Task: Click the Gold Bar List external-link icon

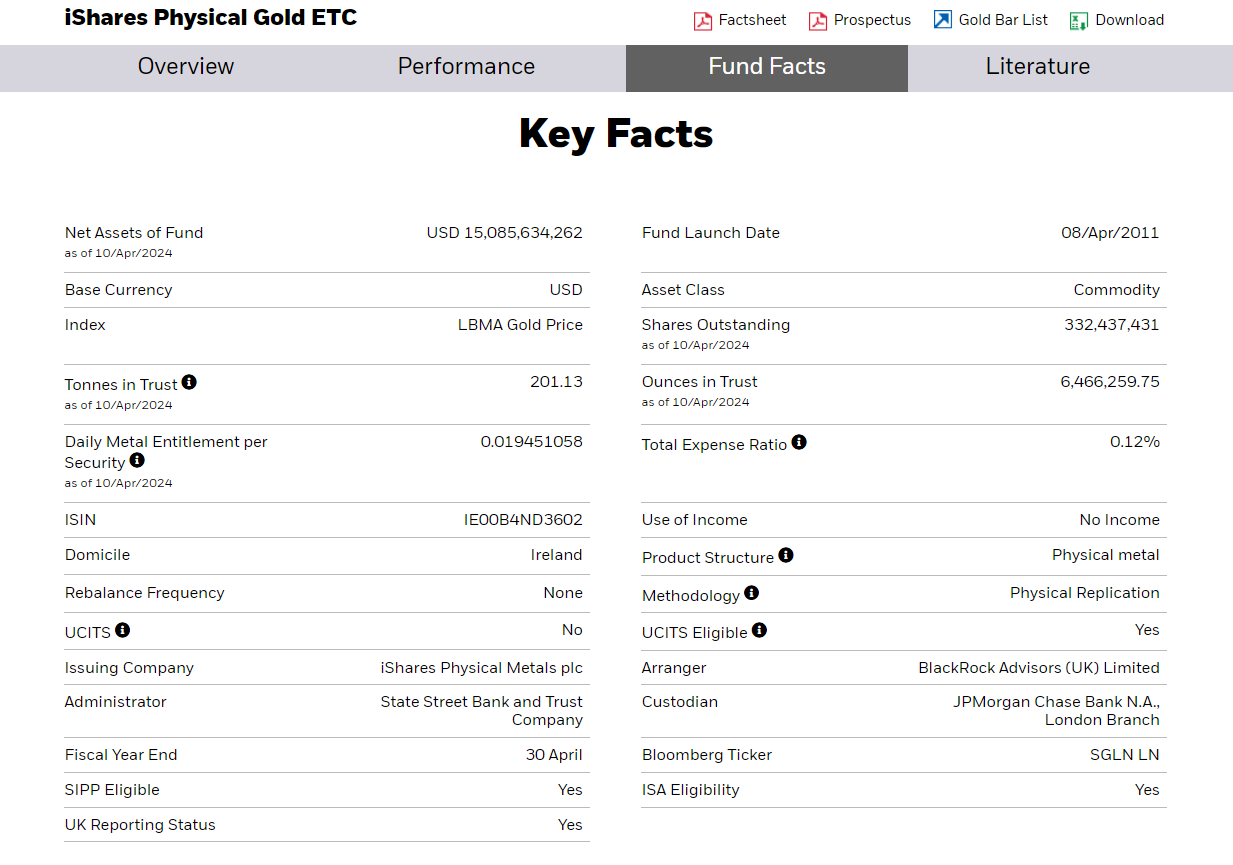Action: [943, 20]
